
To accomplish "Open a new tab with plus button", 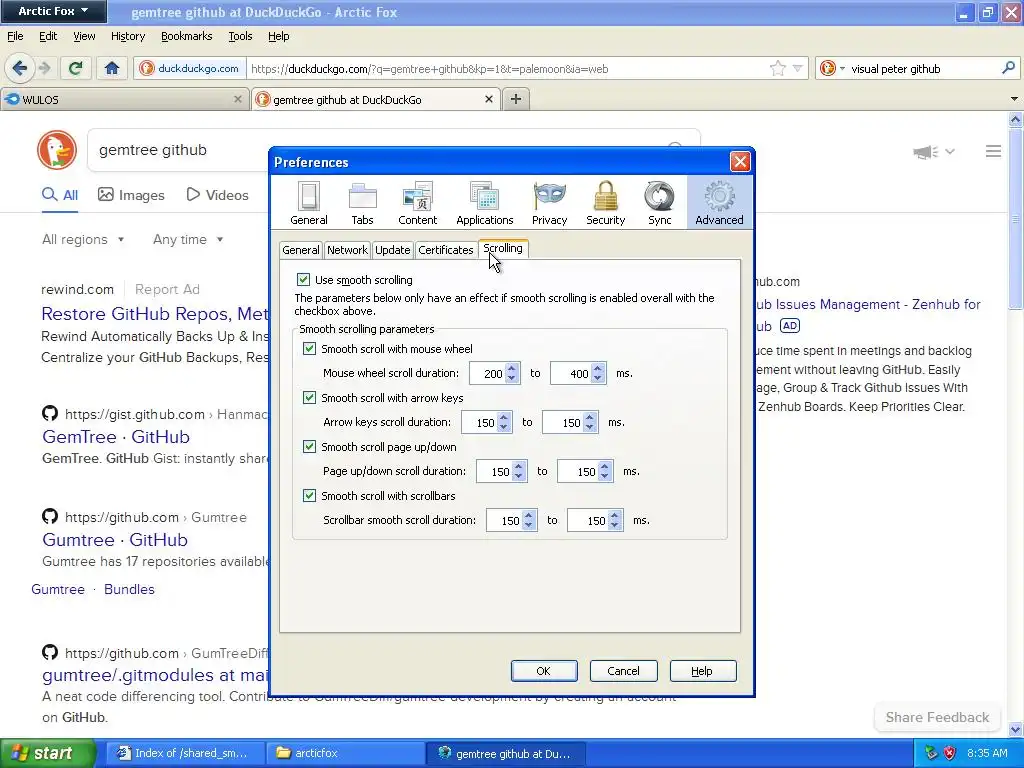I will tap(516, 99).
